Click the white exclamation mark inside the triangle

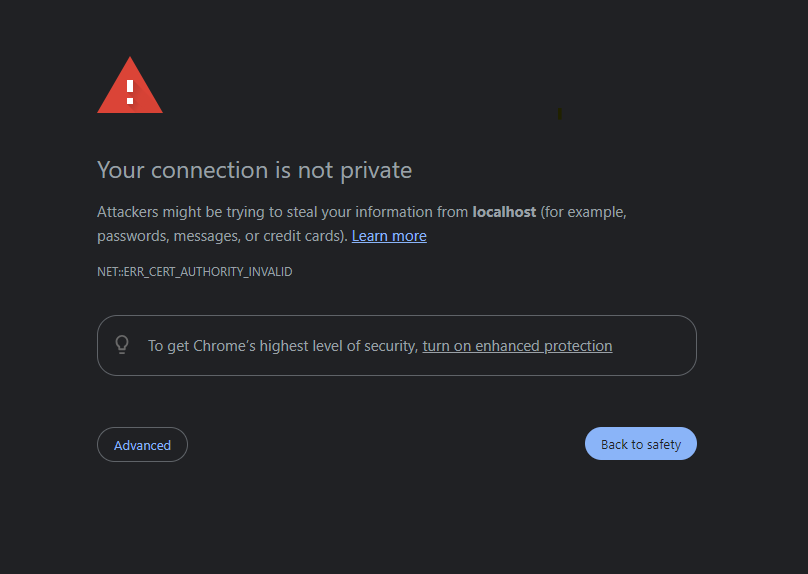tap(130, 92)
